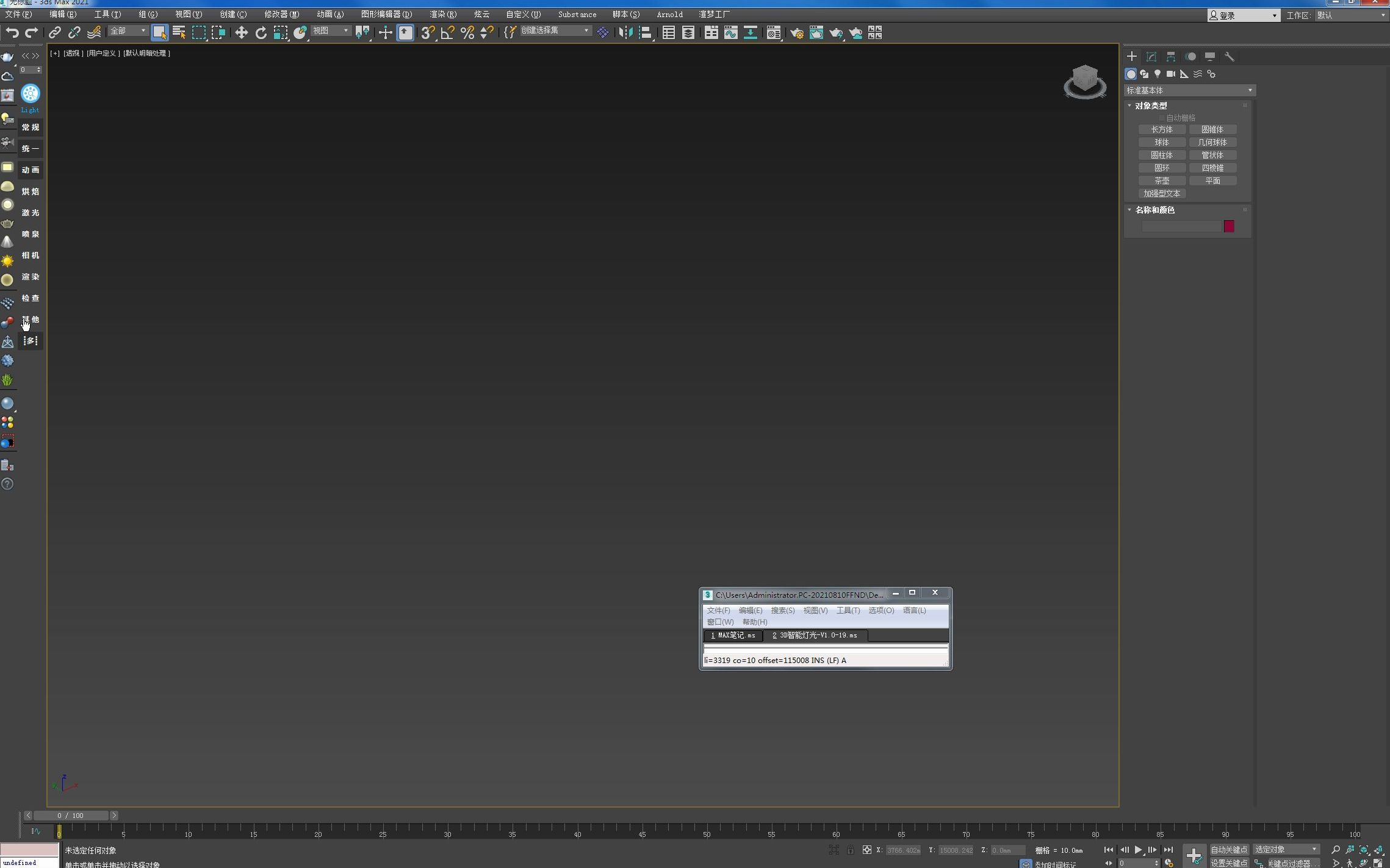Open the Modify panel tab

tap(1151, 56)
